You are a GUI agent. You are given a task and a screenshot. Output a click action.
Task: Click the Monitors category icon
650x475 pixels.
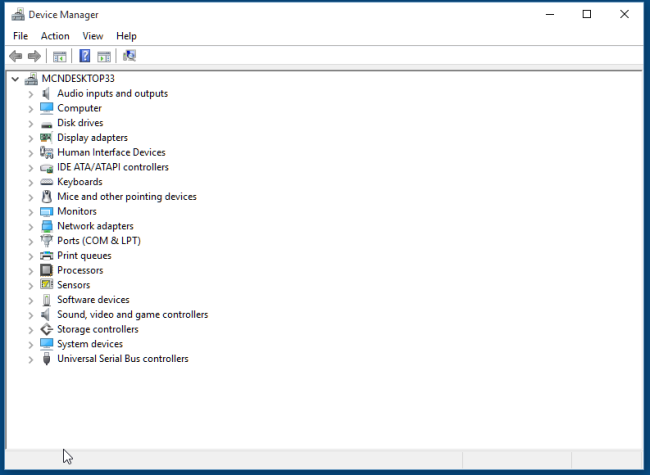46,212
